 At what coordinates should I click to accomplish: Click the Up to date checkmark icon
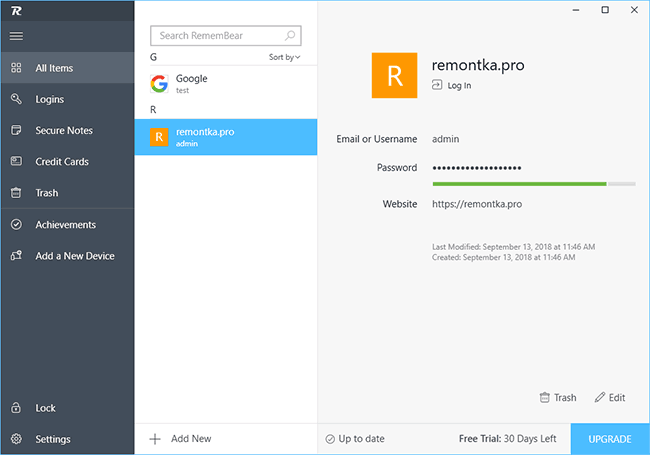point(330,439)
